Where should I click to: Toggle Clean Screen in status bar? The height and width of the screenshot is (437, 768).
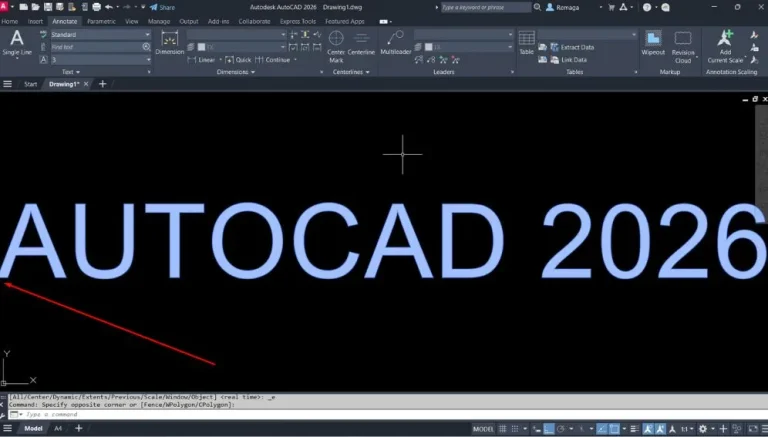753,429
